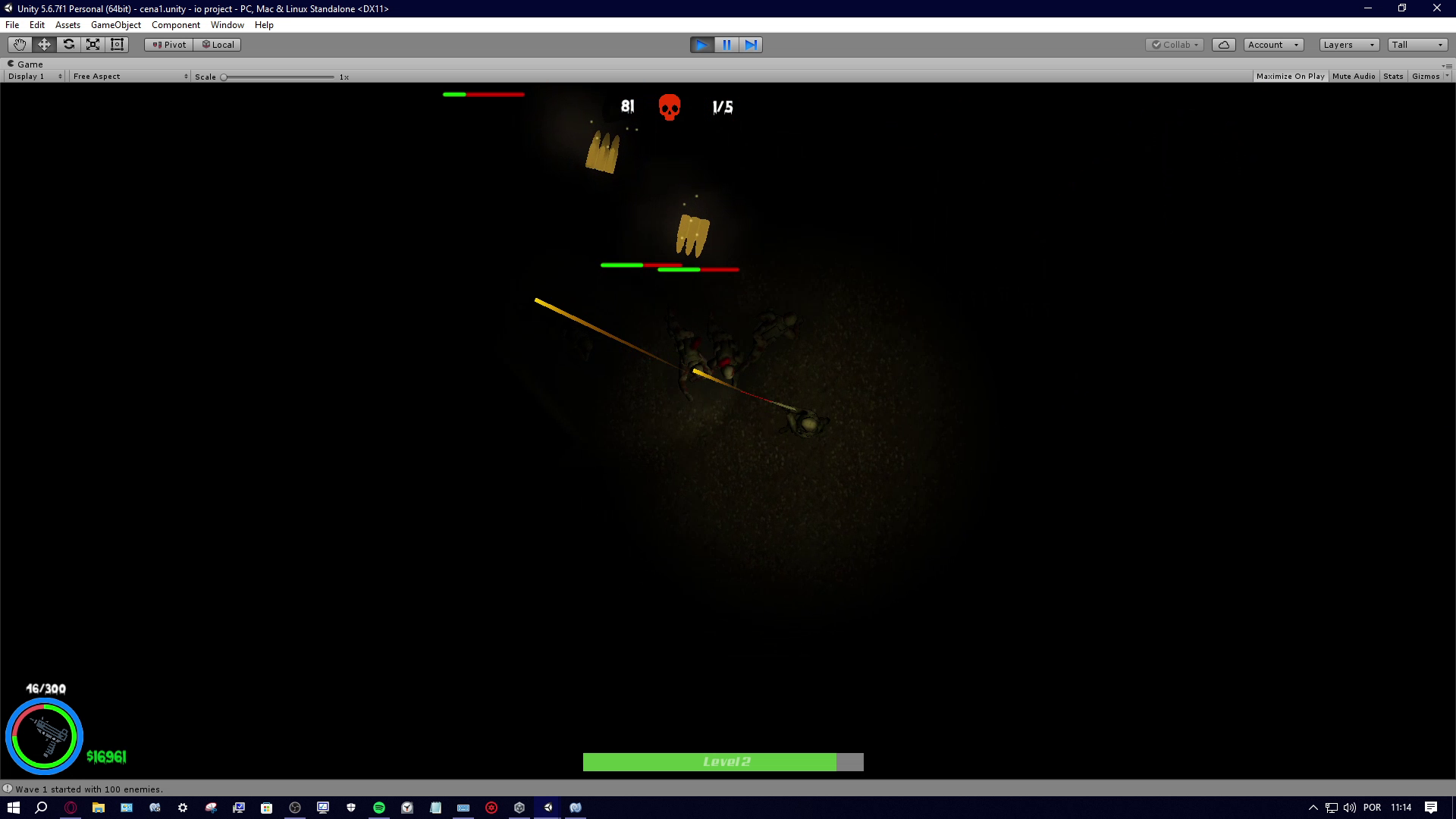Toggle Mute Audio in Game view
This screenshot has width=1456, height=819.
pos(1354,77)
